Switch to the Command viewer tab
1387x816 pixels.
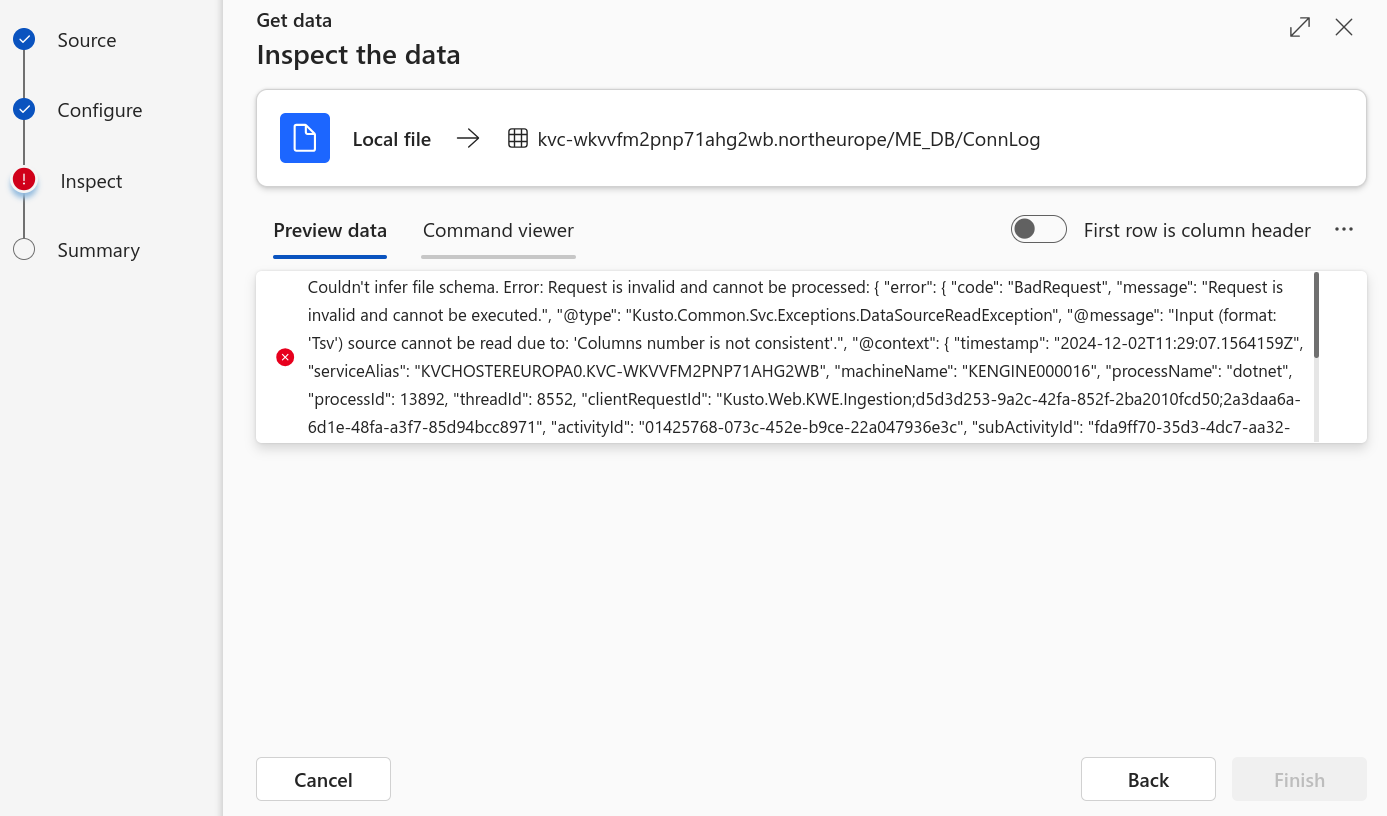(x=498, y=231)
